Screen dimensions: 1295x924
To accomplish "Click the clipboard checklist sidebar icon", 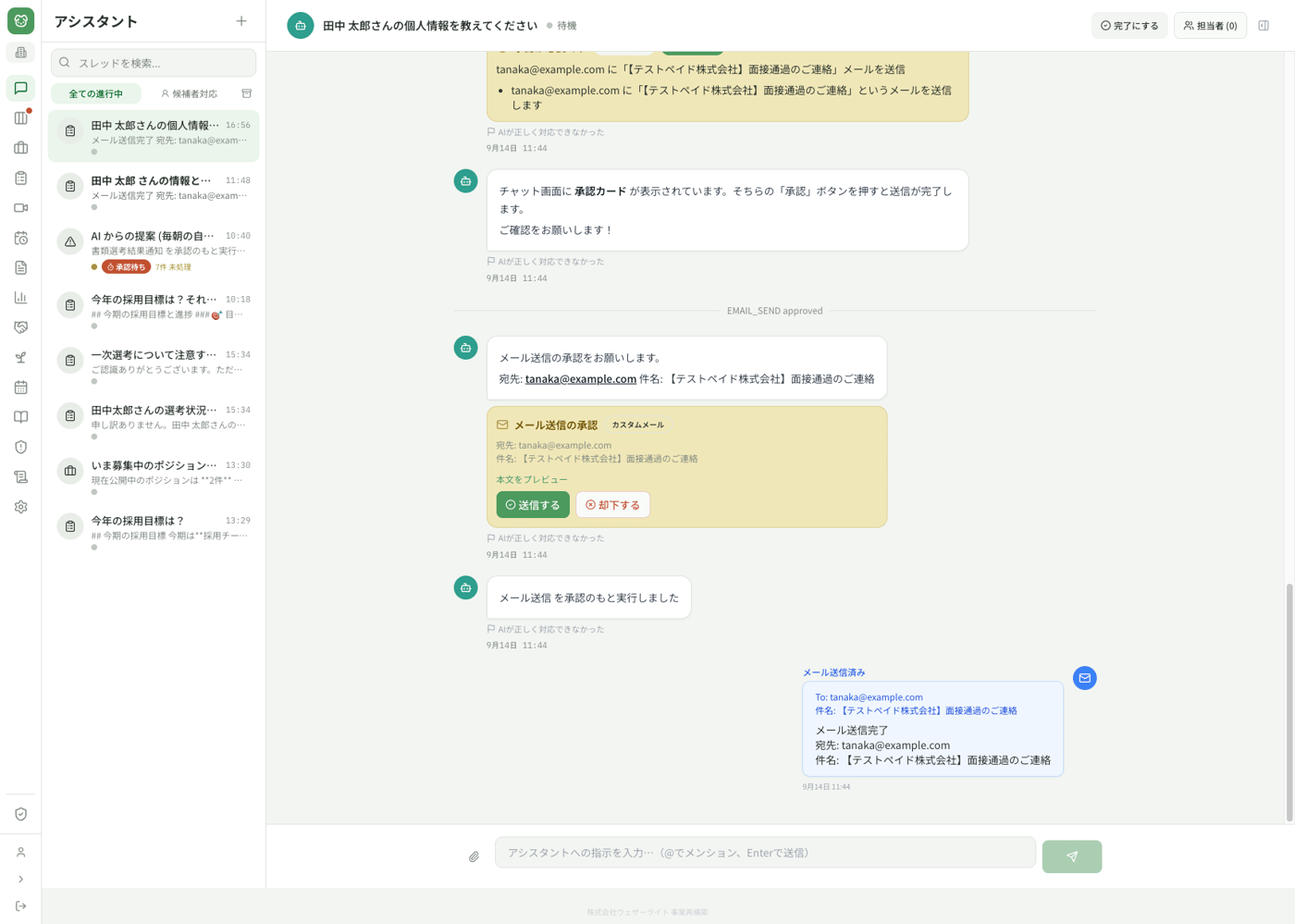I will pos(20,178).
